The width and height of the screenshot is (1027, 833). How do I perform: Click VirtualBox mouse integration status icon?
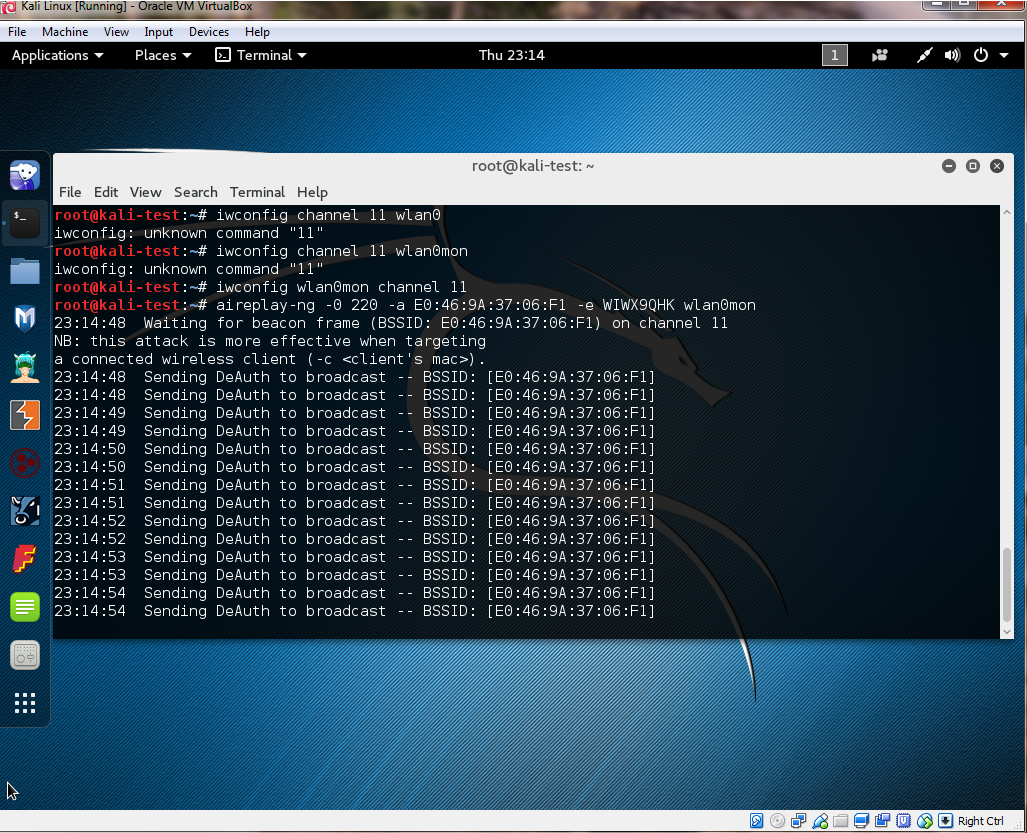click(x=924, y=821)
